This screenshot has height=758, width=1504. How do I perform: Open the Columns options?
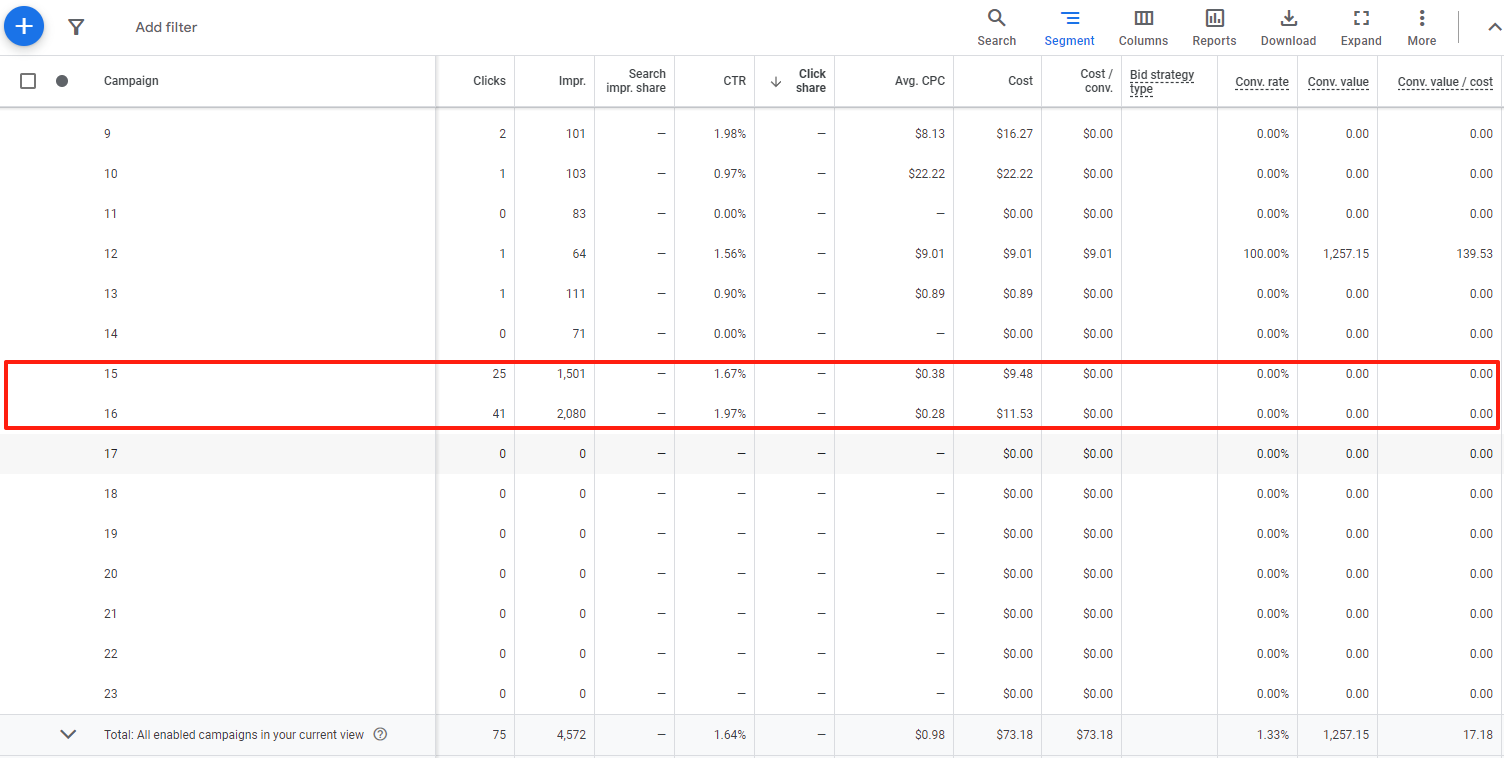point(1143,27)
